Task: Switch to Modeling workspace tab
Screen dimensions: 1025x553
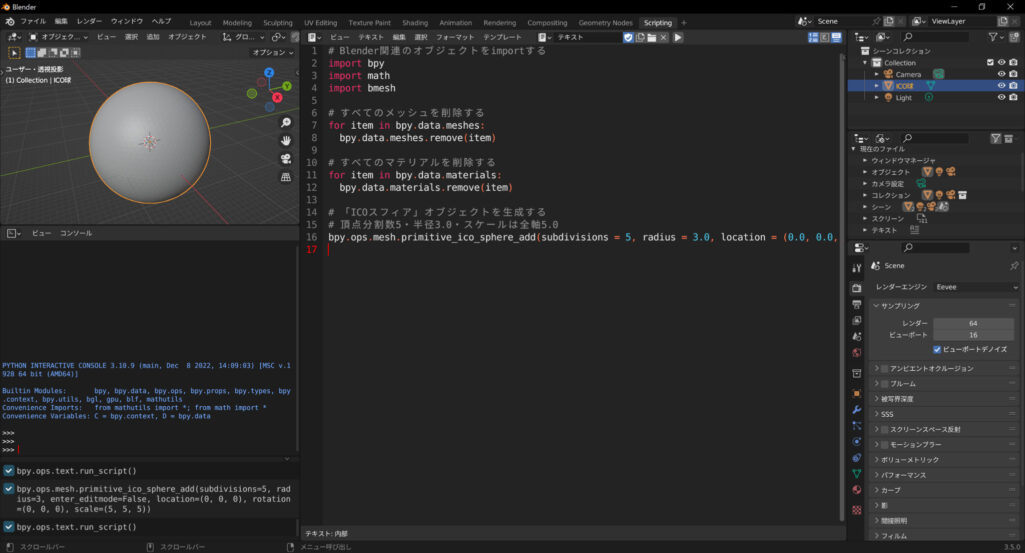Action: click(x=237, y=23)
